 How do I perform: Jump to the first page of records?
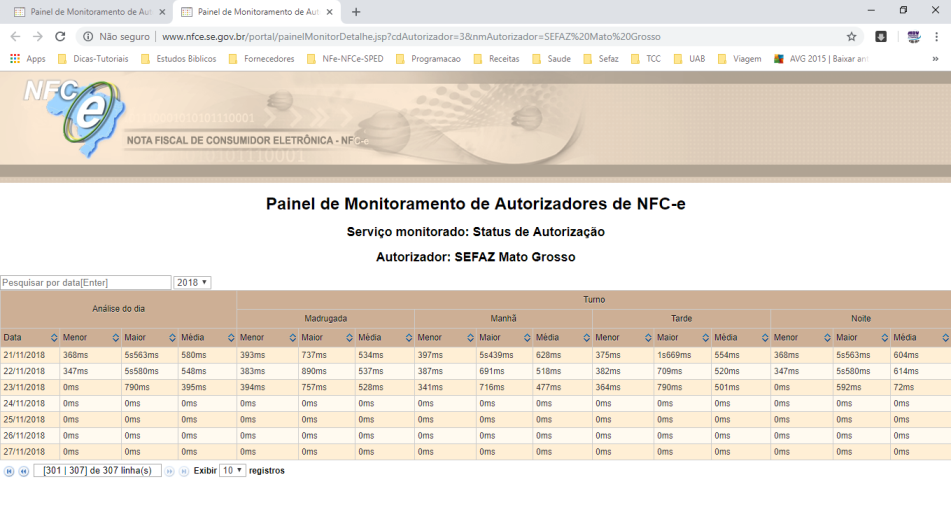point(9,471)
